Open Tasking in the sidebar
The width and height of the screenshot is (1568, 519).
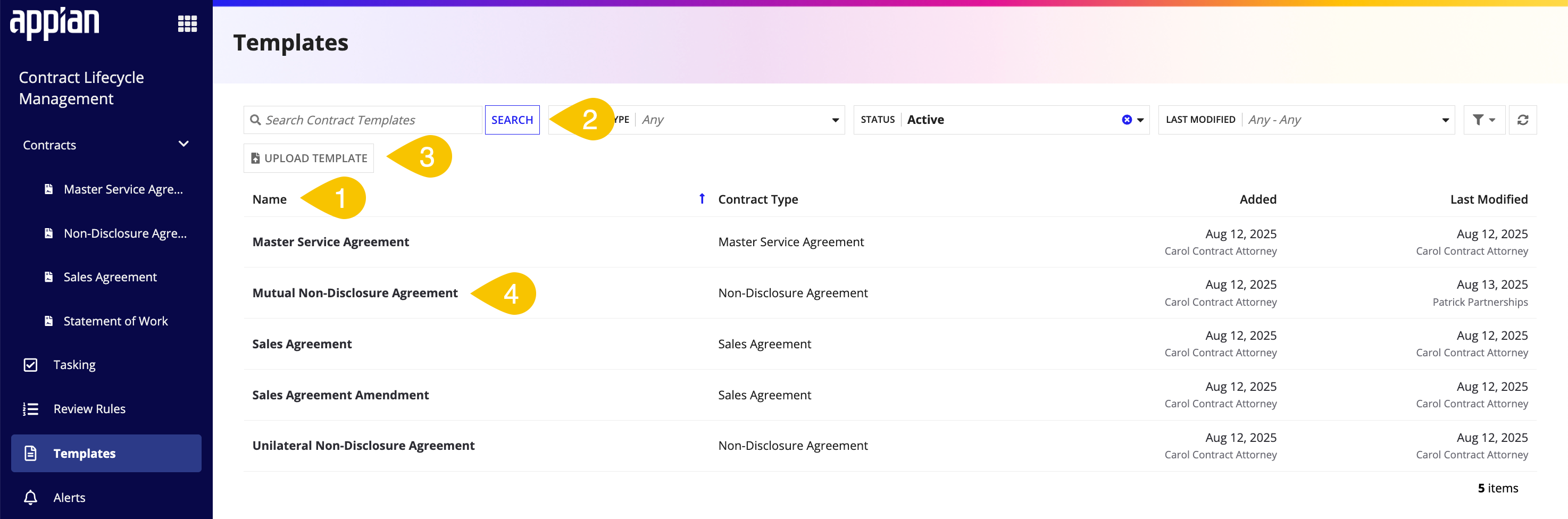(74, 364)
